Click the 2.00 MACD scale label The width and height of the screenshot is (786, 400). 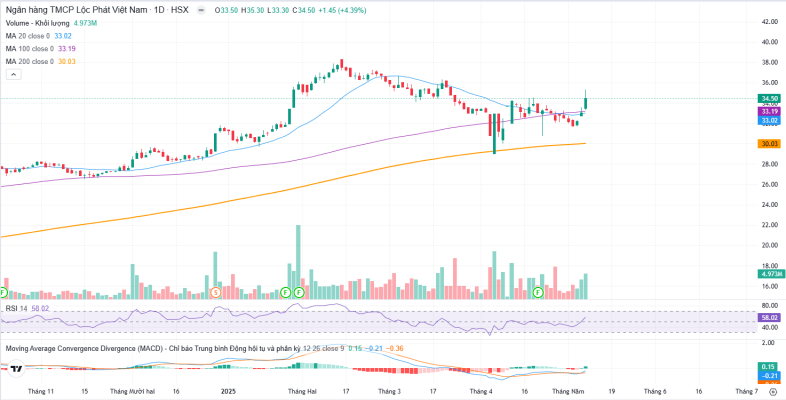point(769,342)
